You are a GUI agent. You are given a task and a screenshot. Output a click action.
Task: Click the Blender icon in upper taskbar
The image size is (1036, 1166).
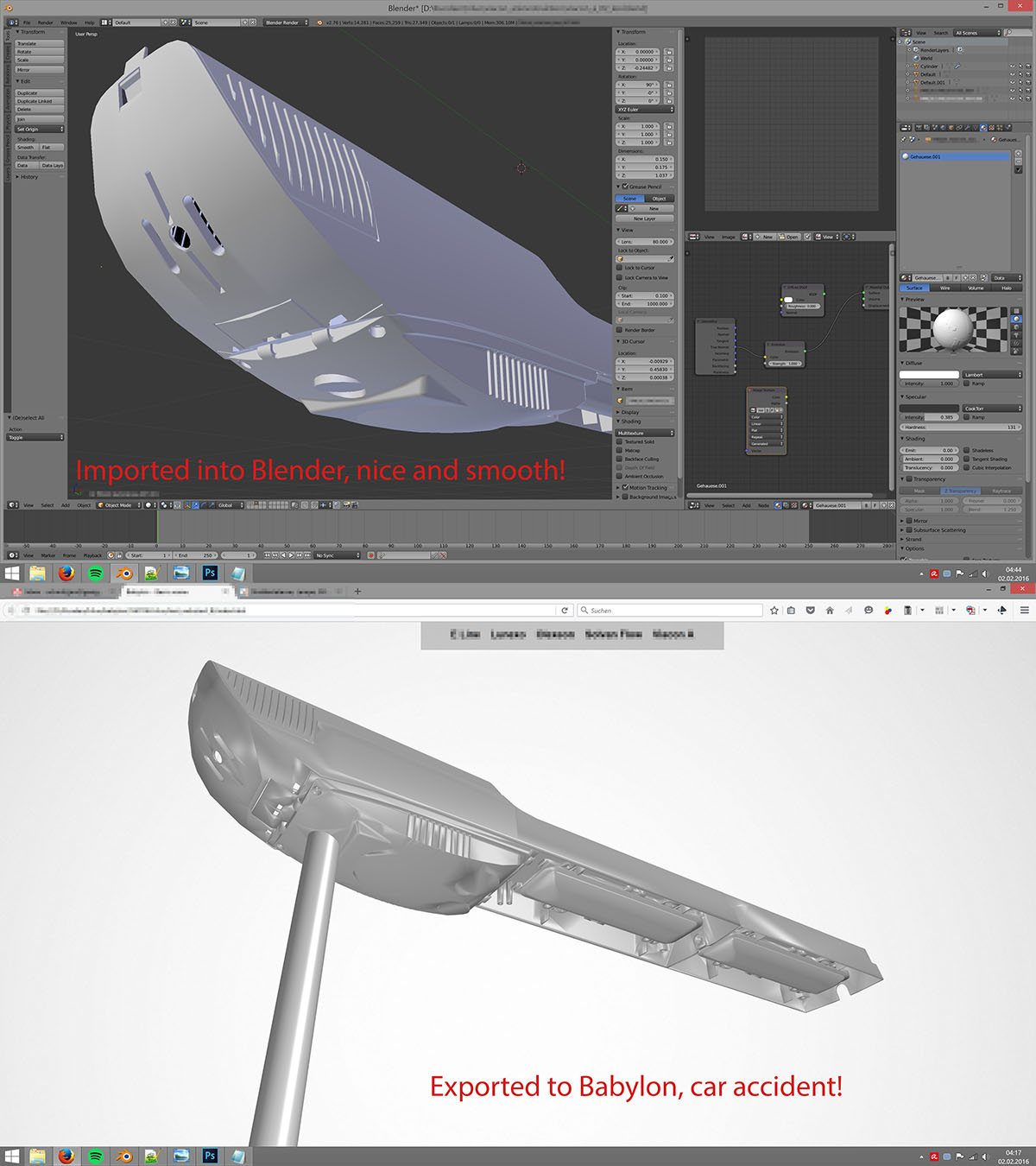(124, 573)
